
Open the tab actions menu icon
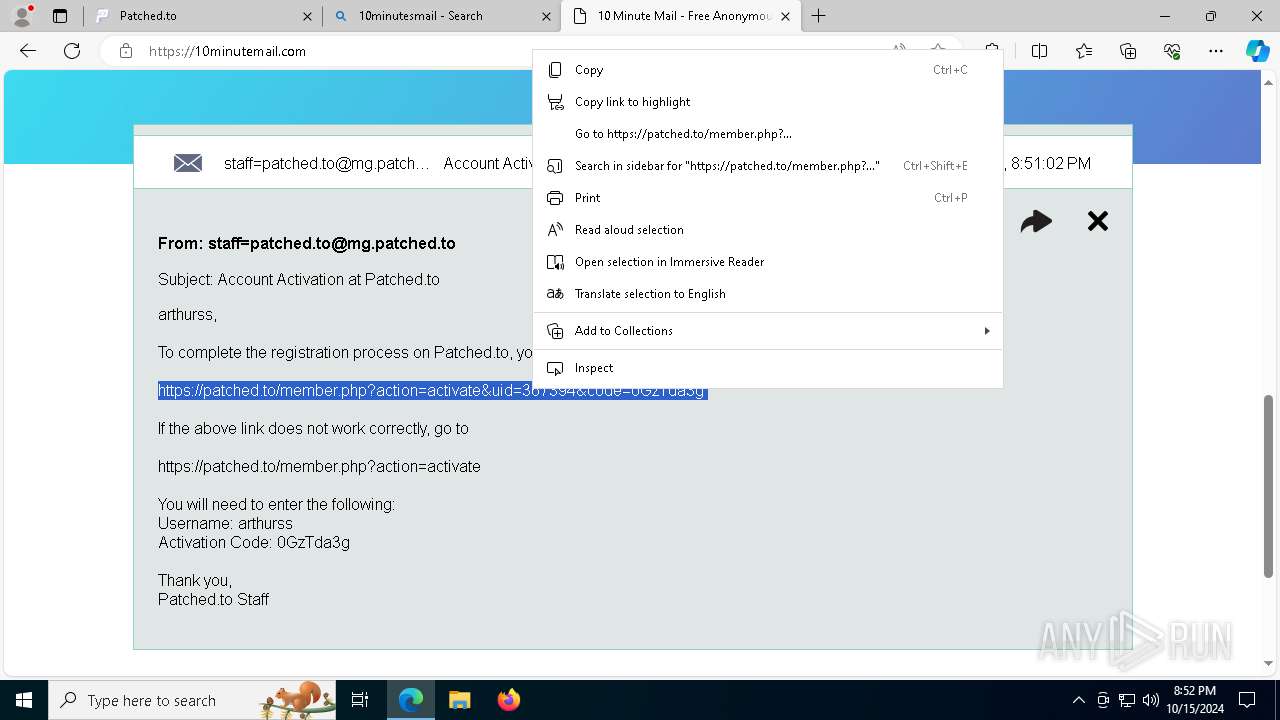[60, 16]
